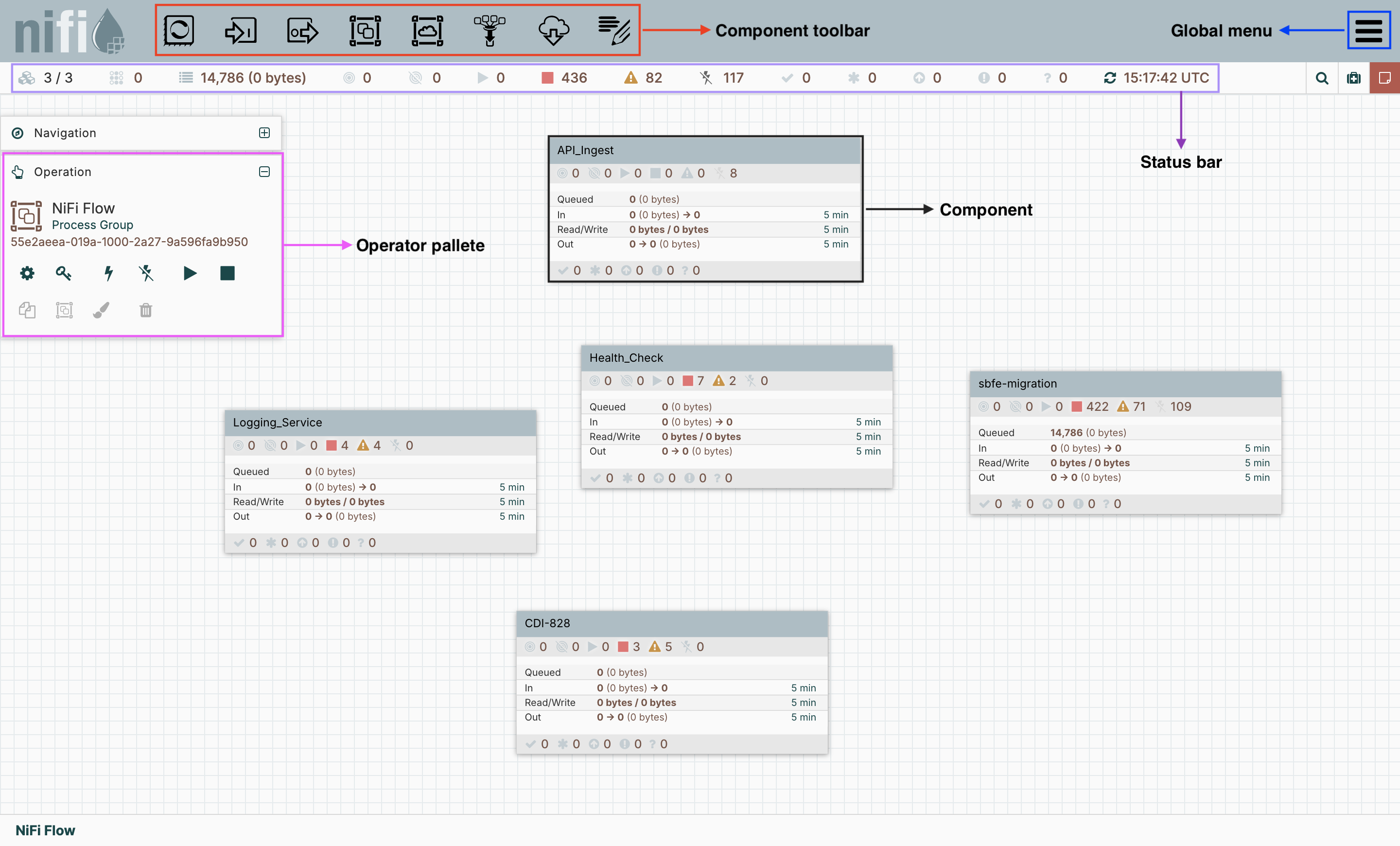Select the Processor icon in the component toolbar
This screenshot has width=1400, height=846.
pos(178,30)
